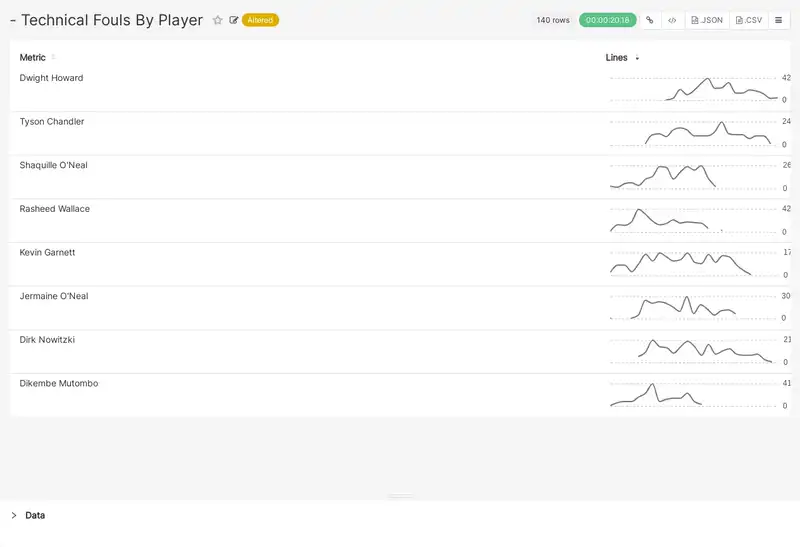The width and height of the screenshot is (800, 547).
Task: Select the Rasheed Wallace row name
Action: tap(55, 209)
